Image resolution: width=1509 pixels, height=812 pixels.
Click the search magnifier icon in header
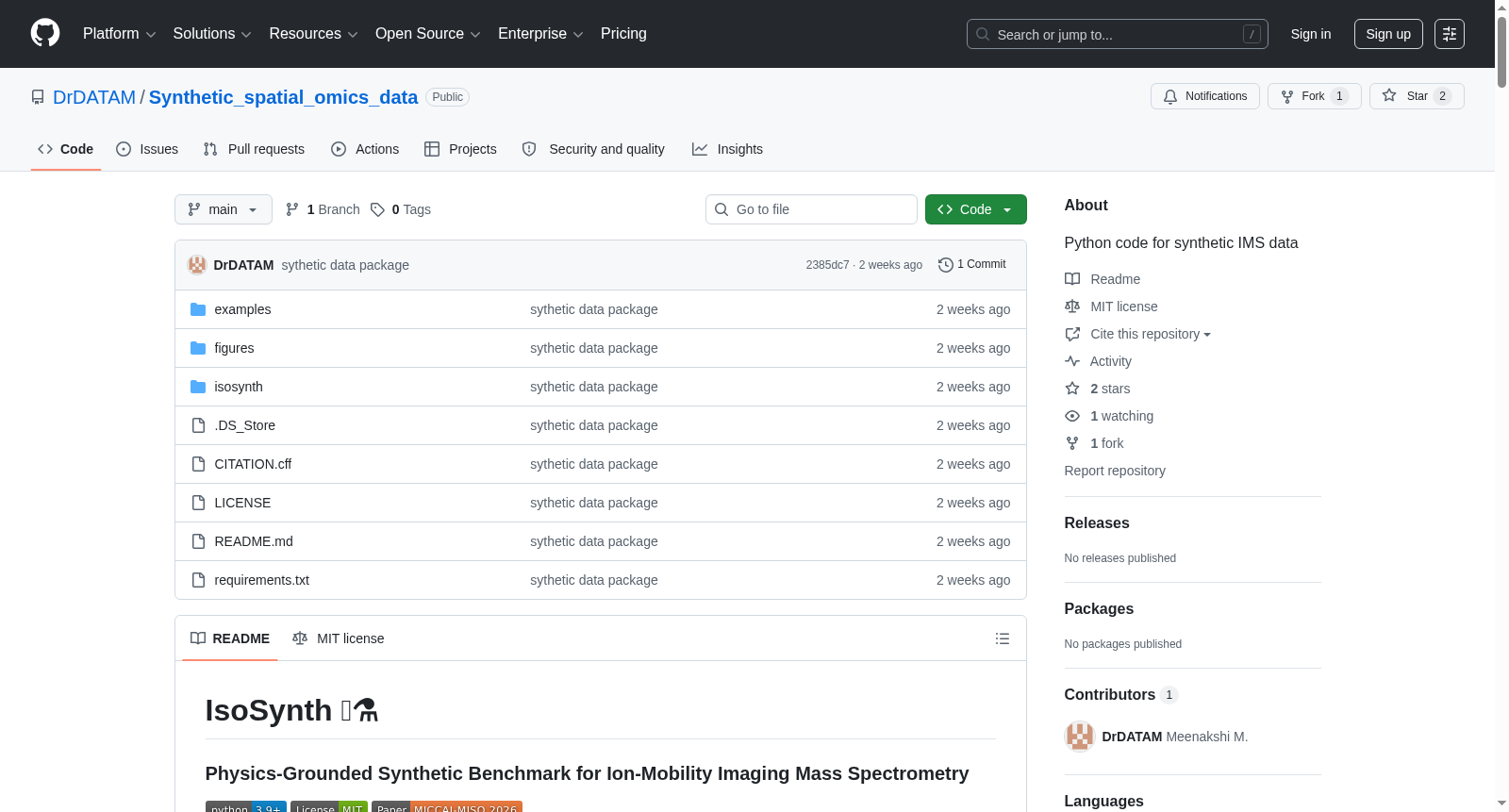[x=983, y=34]
